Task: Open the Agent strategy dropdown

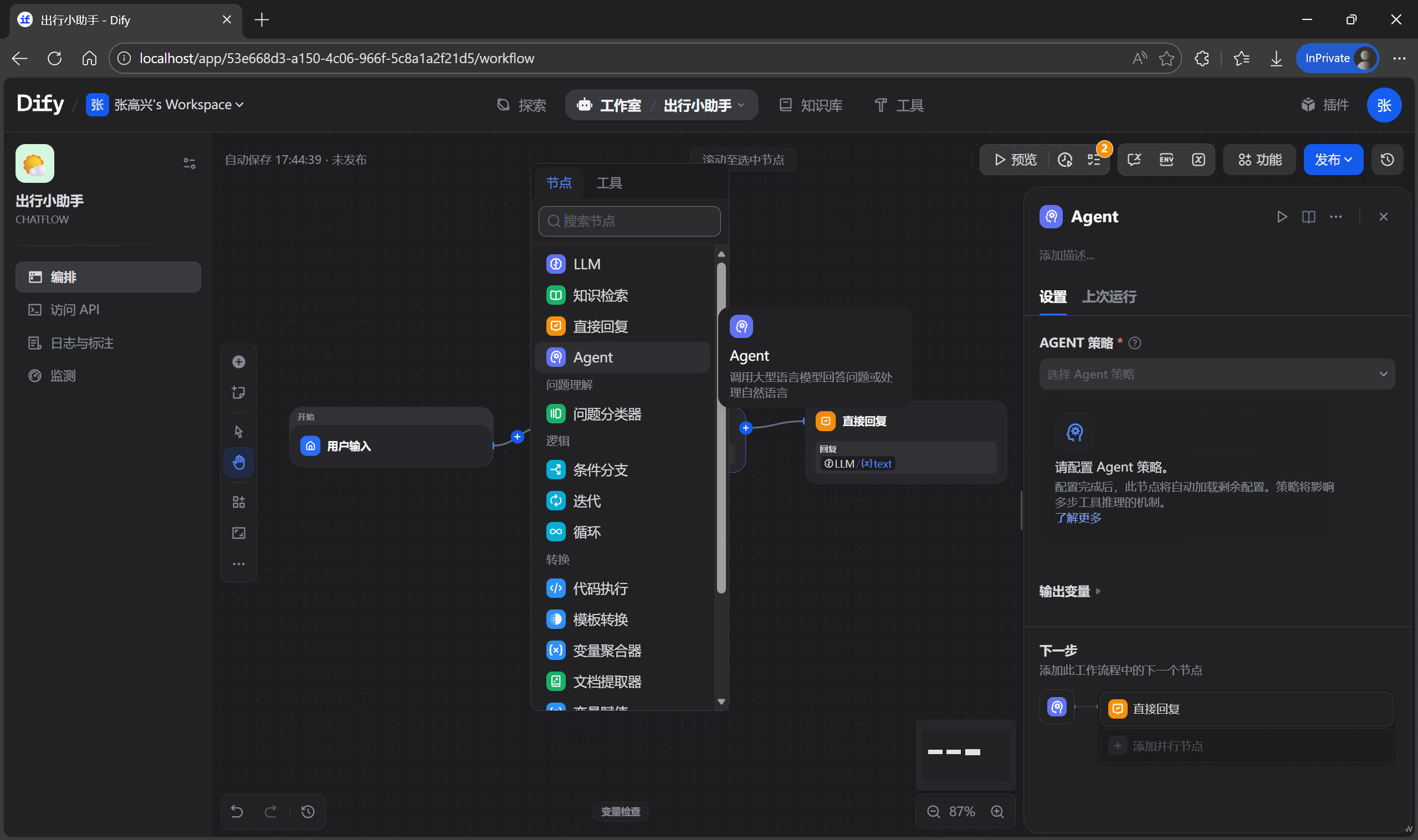Action: coord(1216,374)
